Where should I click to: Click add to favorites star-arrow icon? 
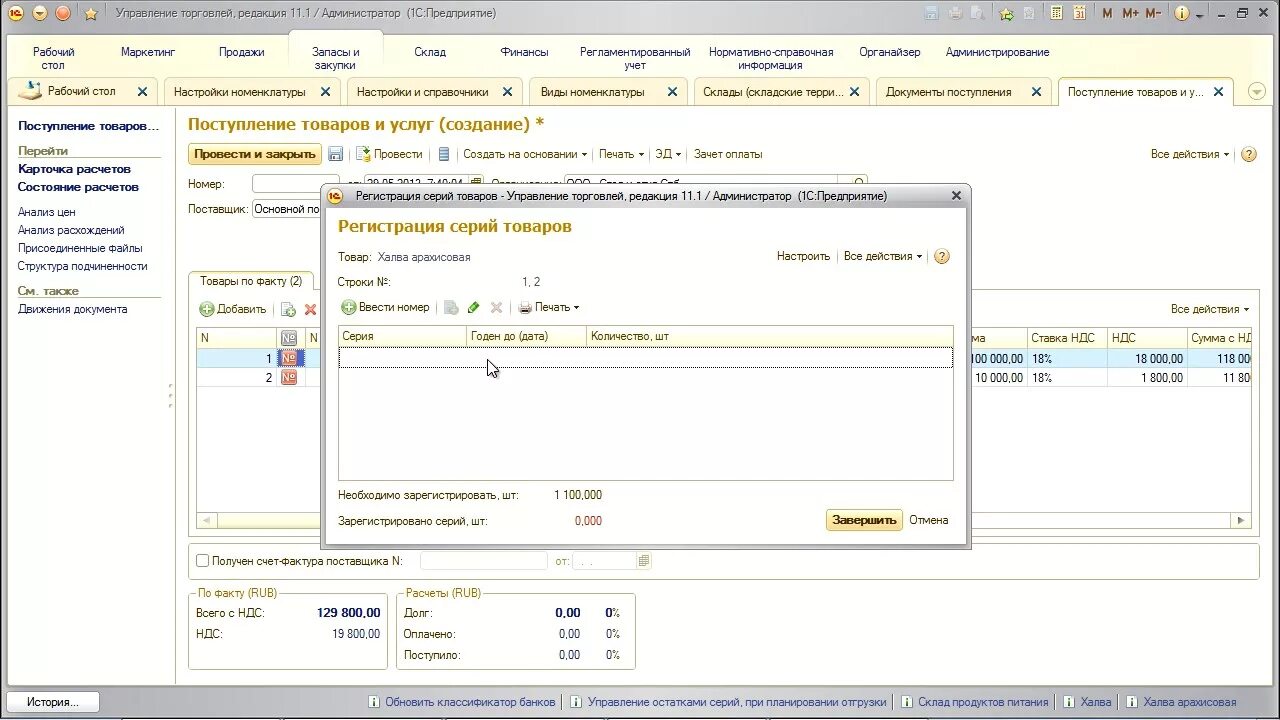click(1006, 14)
